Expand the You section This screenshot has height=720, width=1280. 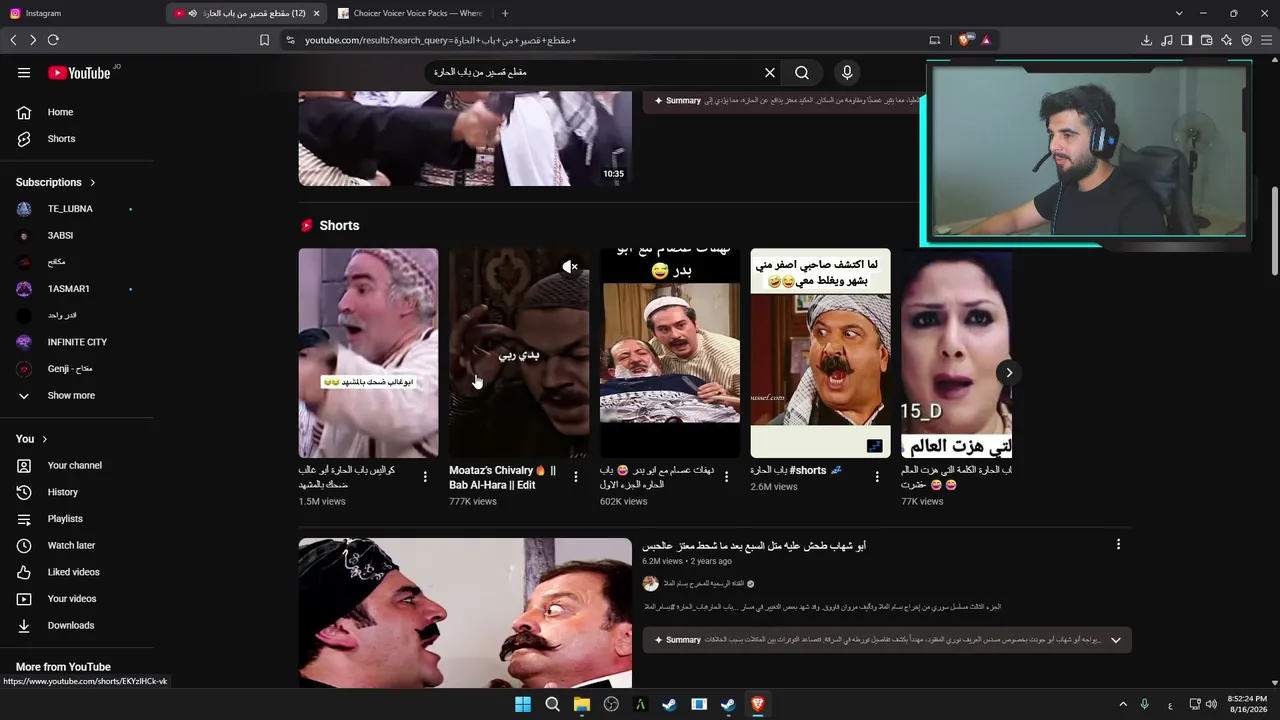click(x=32, y=439)
